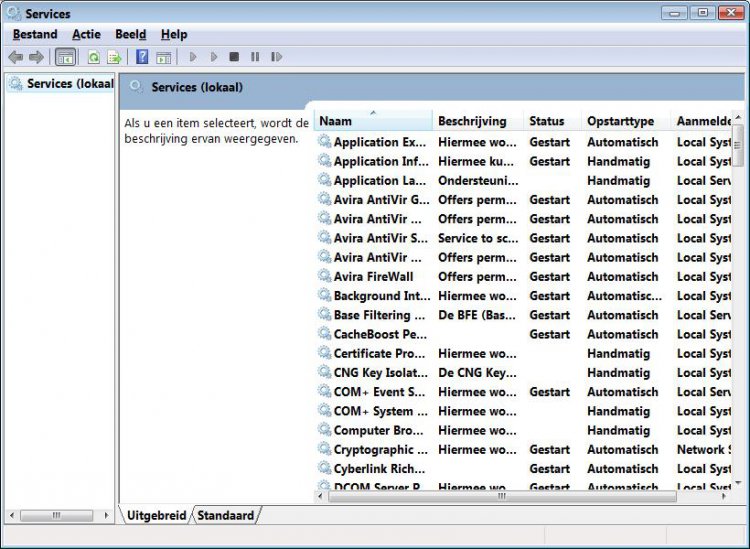750x549 pixels.
Task: Click the service list's horizontal scrollbar thumb
Action: [x=502, y=496]
